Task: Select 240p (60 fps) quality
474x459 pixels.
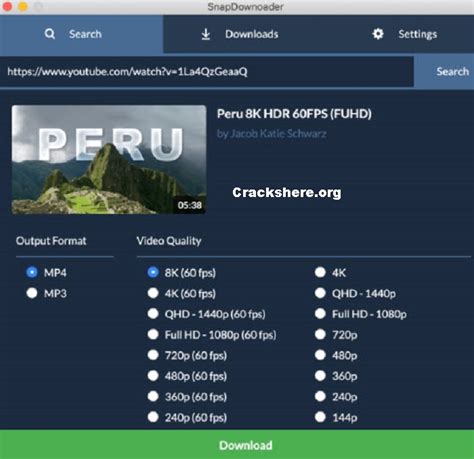Action: point(153,417)
